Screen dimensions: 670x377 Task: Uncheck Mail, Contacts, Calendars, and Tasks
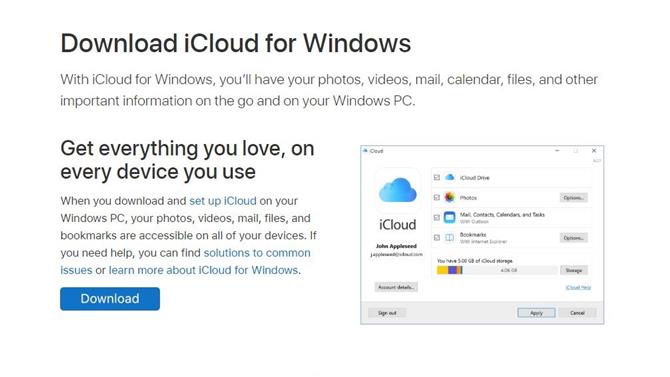437,218
